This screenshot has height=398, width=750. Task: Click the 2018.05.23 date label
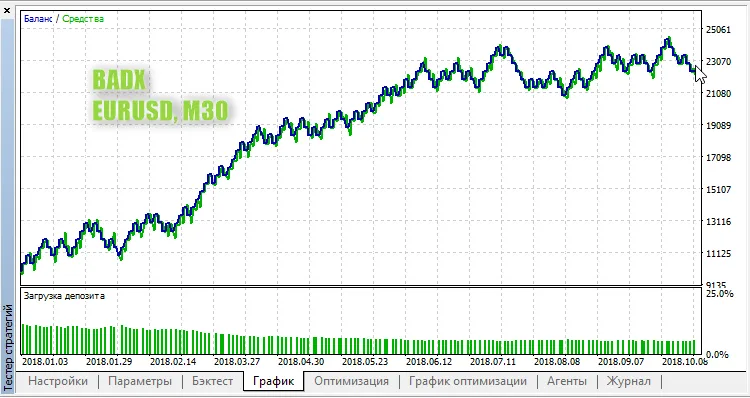tap(365, 362)
